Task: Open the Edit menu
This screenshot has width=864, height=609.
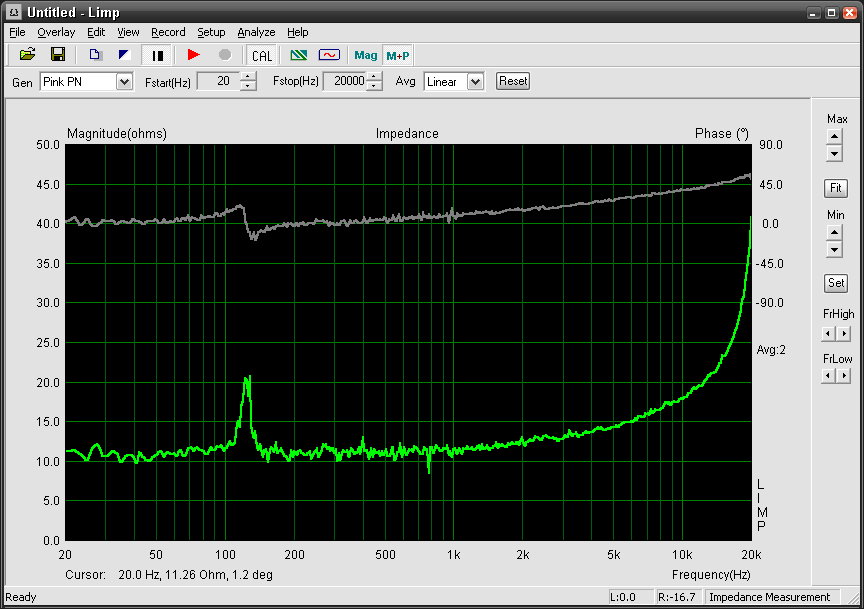Action: pyautogui.click(x=96, y=33)
